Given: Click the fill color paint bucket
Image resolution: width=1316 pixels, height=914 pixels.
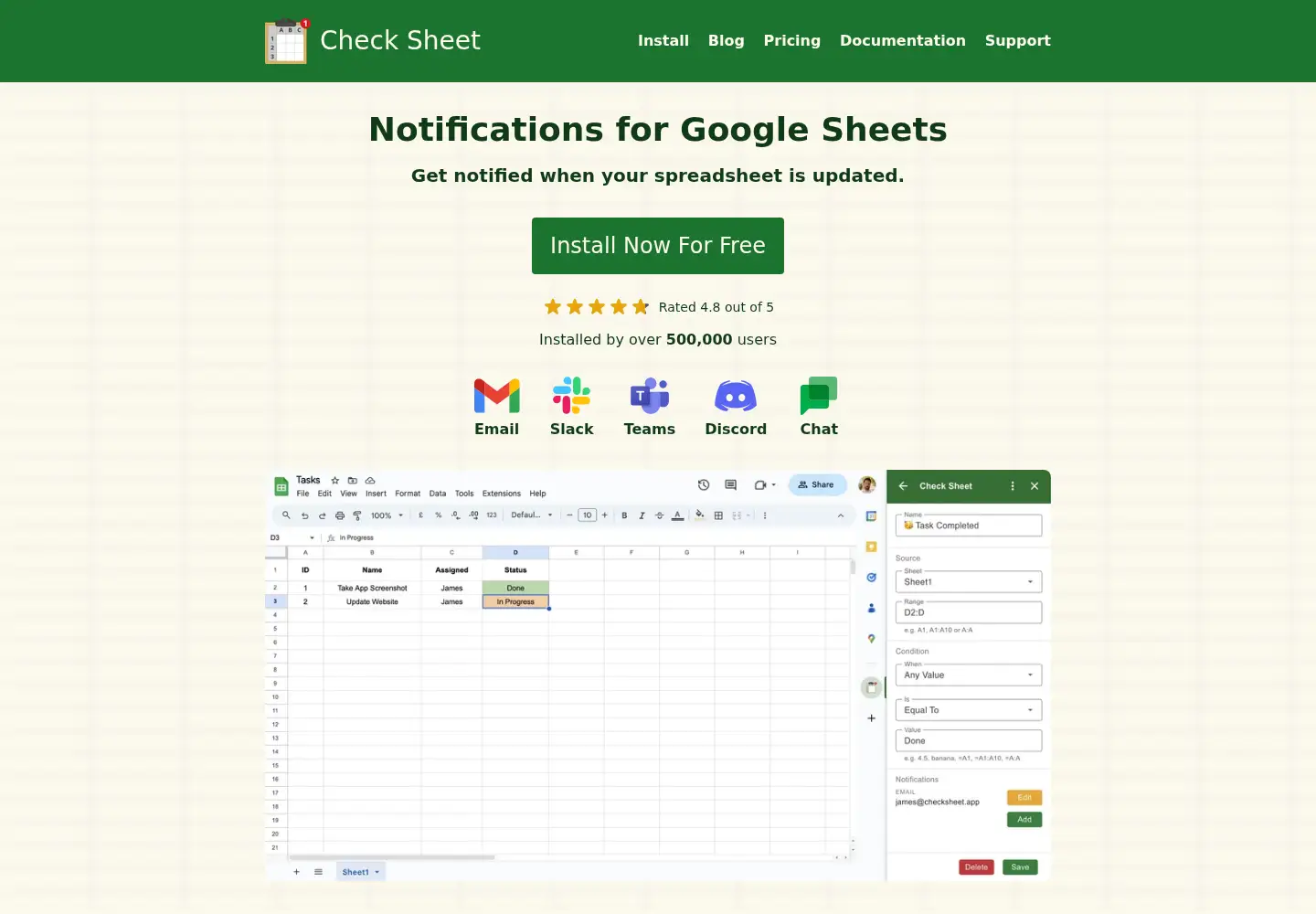Looking at the screenshot, I should click(699, 515).
